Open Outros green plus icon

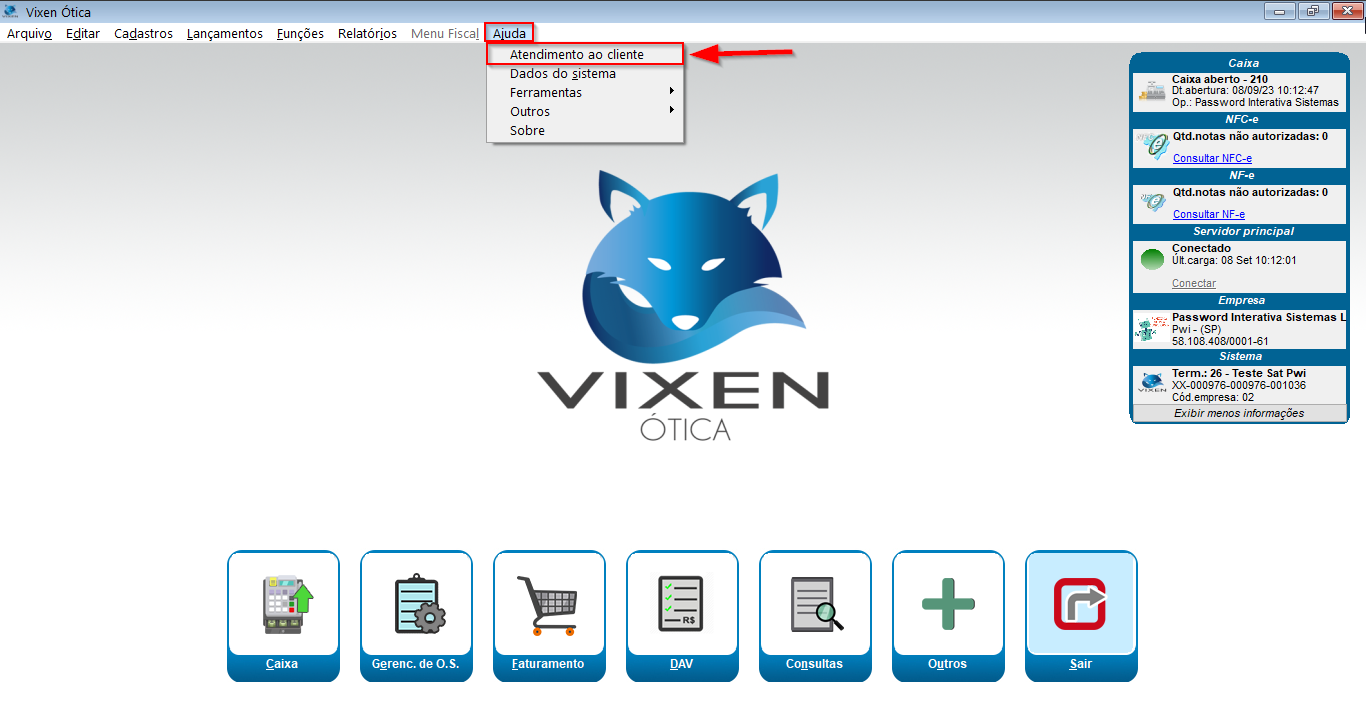click(948, 603)
